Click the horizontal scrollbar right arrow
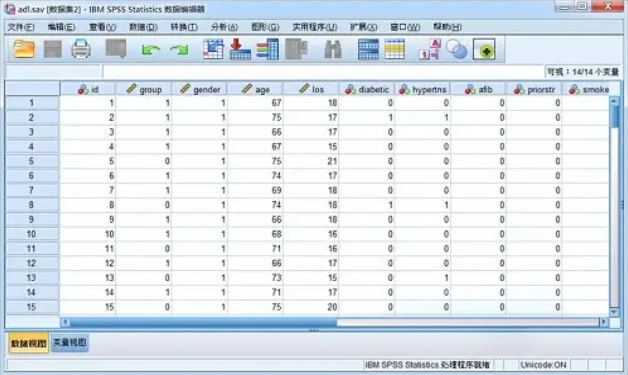This screenshot has height=375, width=628. click(604, 322)
